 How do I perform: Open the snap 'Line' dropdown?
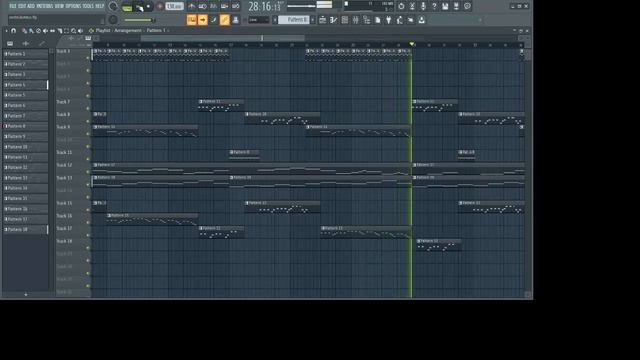click(259, 20)
